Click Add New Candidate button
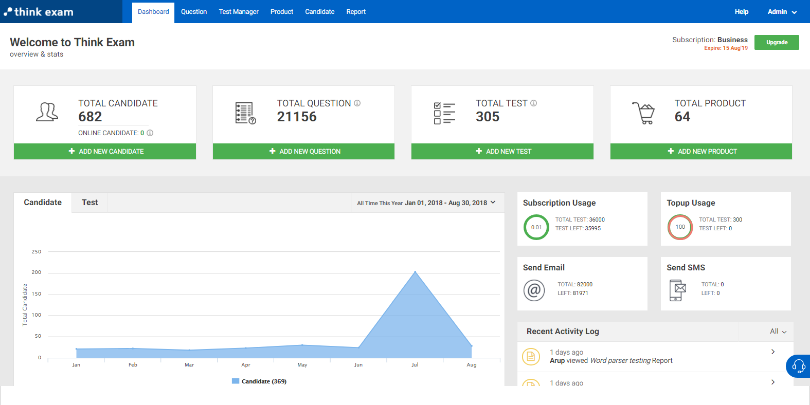 point(105,151)
